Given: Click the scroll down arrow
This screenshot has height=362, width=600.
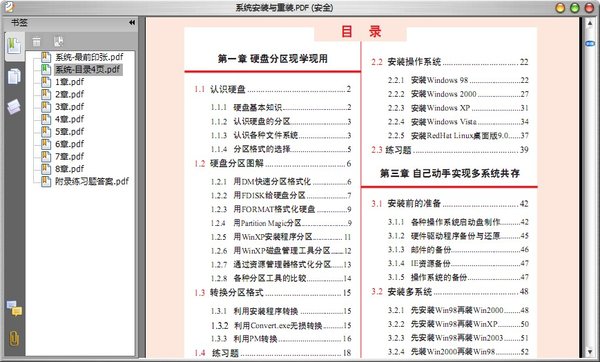Looking at the screenshot, I should coord(590,351).
